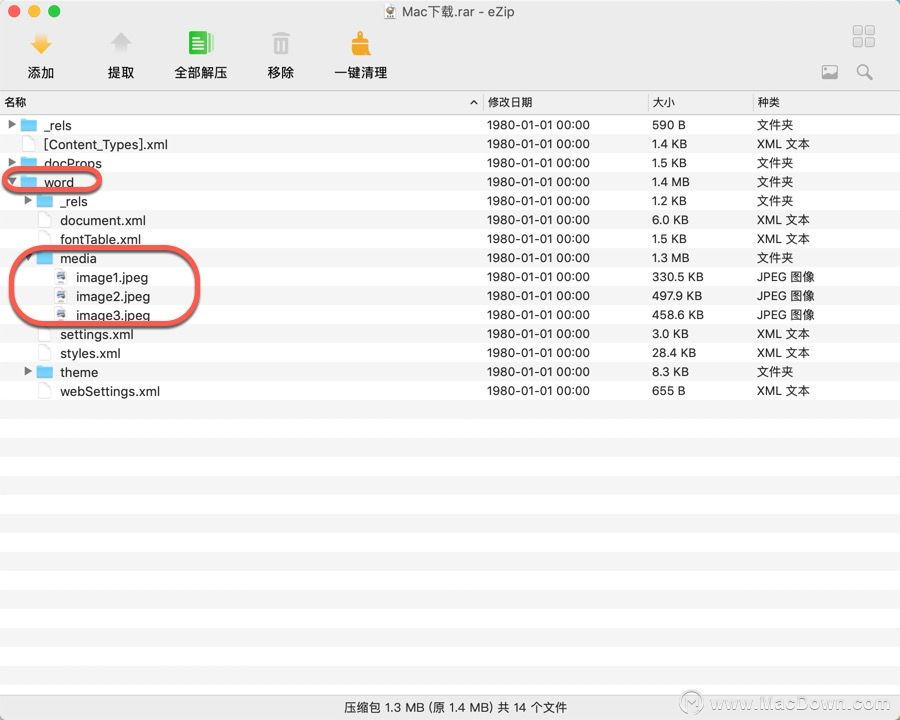This screenshot has height=720, width=900.
Task: Click the 1.3 MB media size cell
Action: click(670, 258)
